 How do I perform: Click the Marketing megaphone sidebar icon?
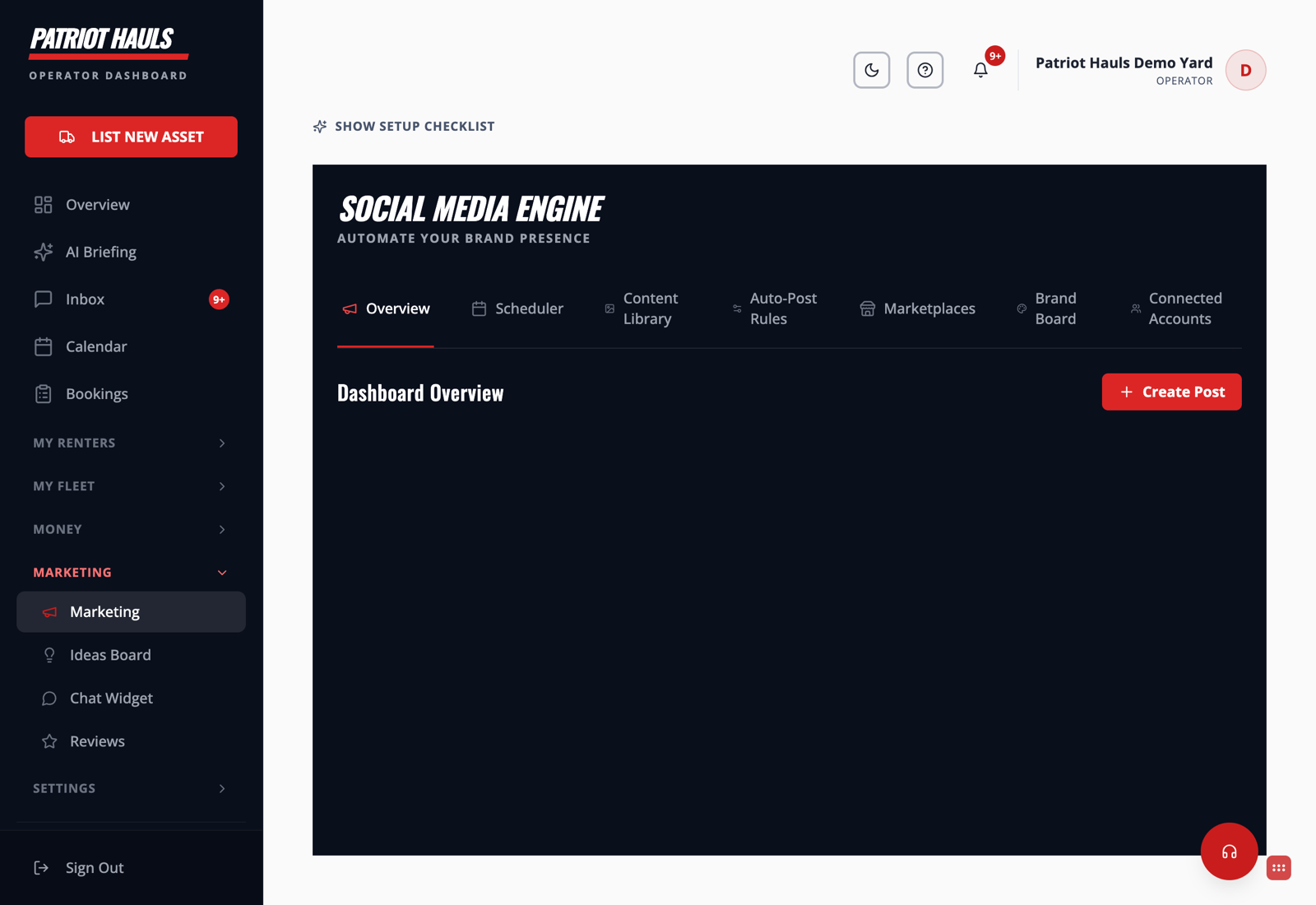(x=49, y=612)
